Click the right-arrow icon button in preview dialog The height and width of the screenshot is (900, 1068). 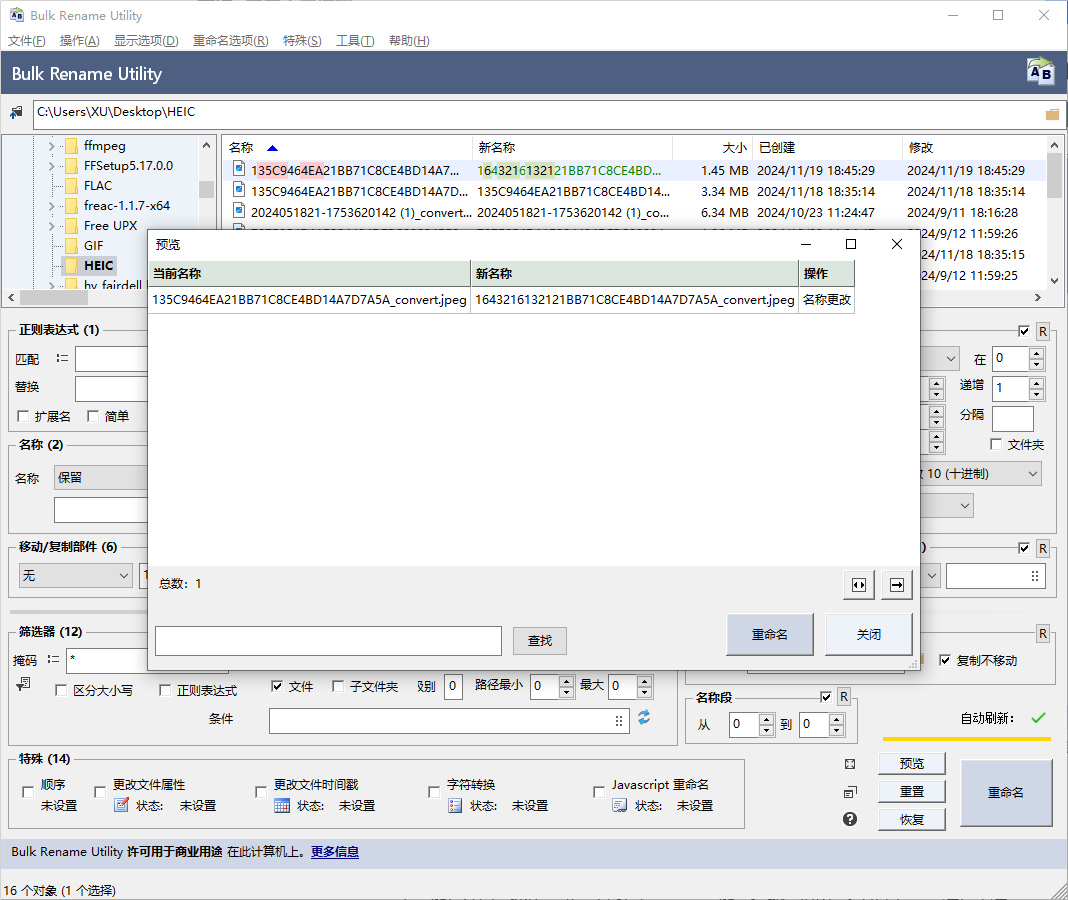897,585
